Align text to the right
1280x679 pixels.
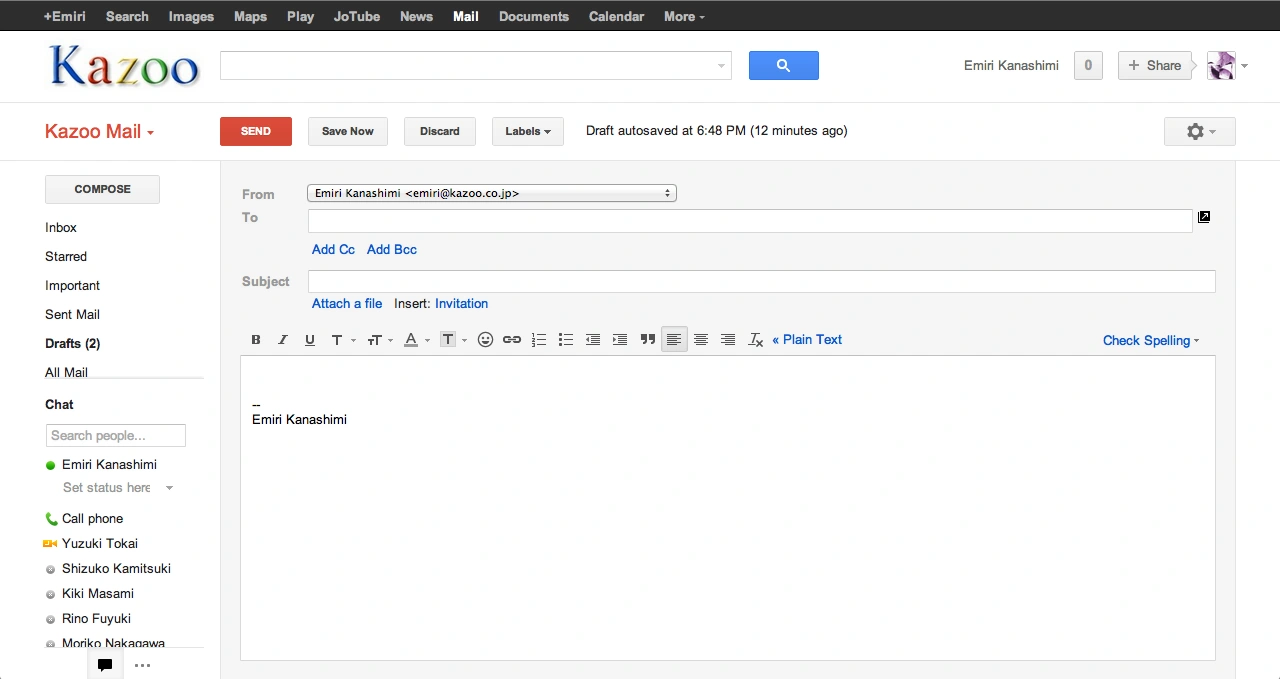tap(728, 340)
